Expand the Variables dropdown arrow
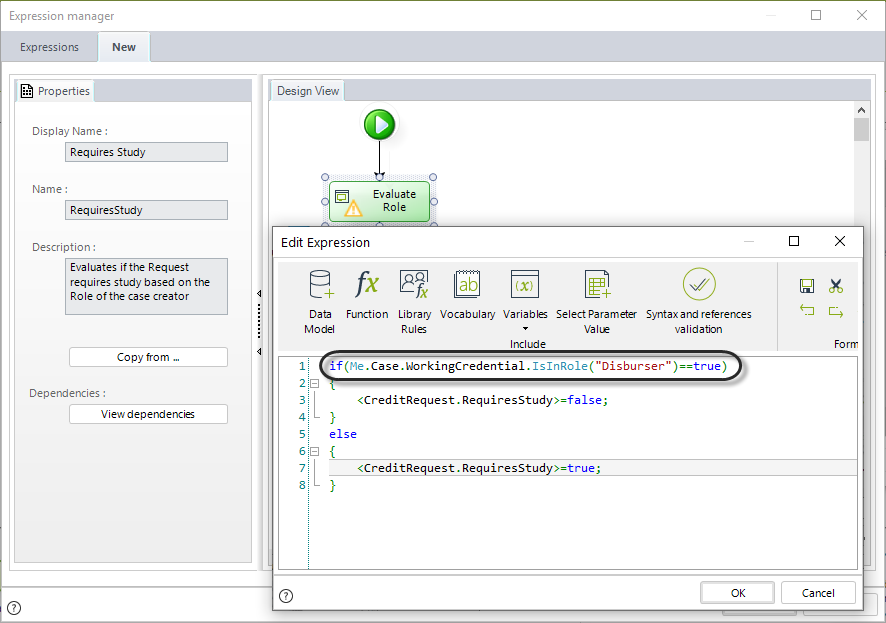Viewport: 886px width, 623px height. pos(525,329)
